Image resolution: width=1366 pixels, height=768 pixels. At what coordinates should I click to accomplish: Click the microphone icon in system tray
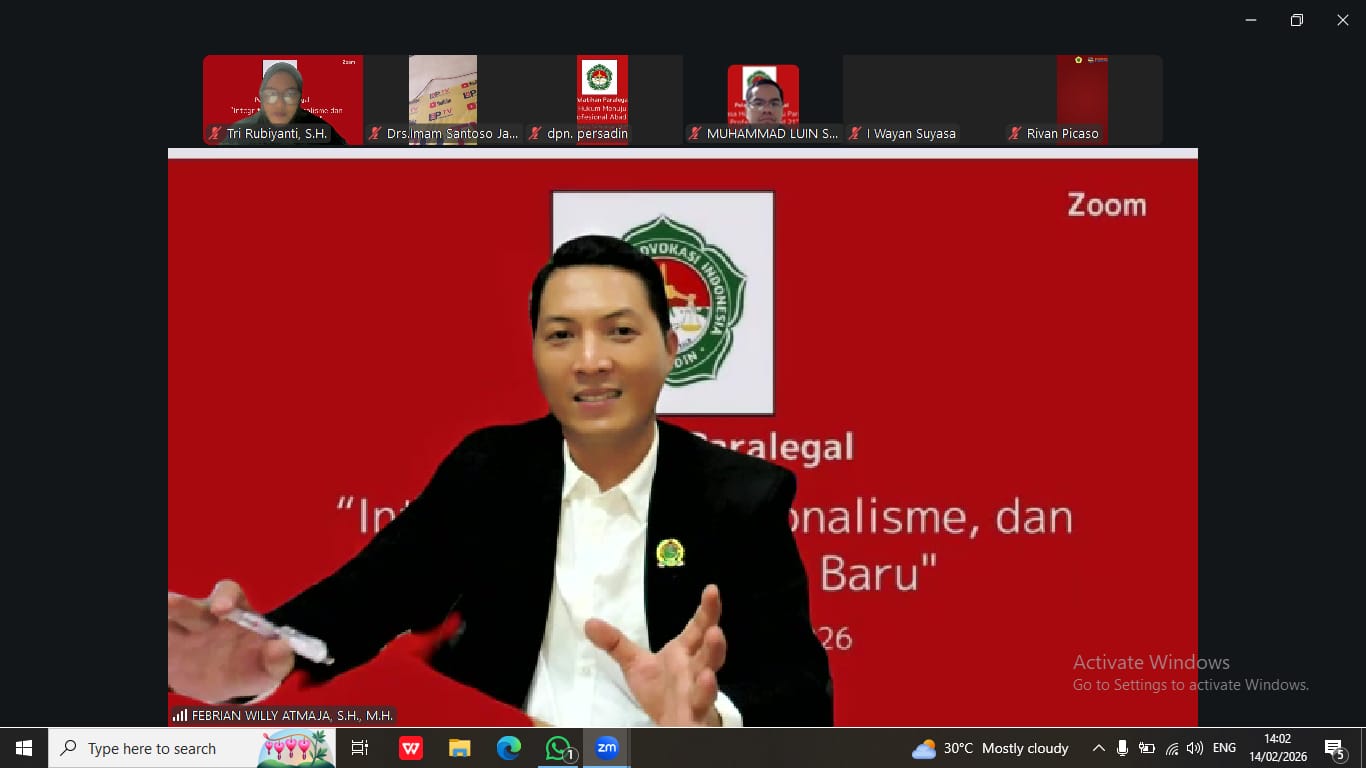pos(1122,748)
